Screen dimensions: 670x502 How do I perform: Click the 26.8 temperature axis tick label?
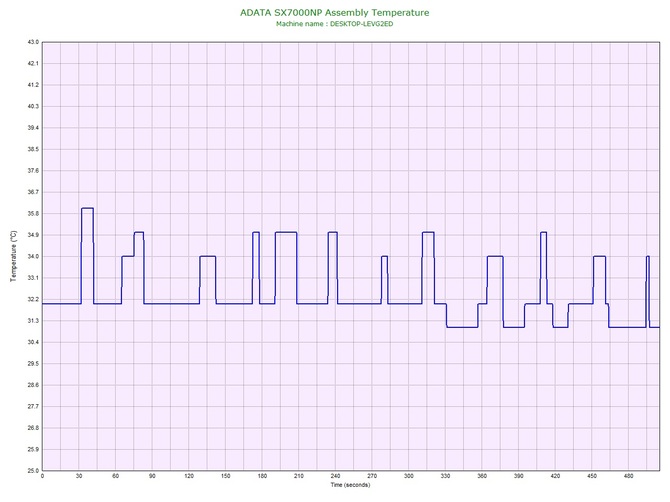pos(33,428)
